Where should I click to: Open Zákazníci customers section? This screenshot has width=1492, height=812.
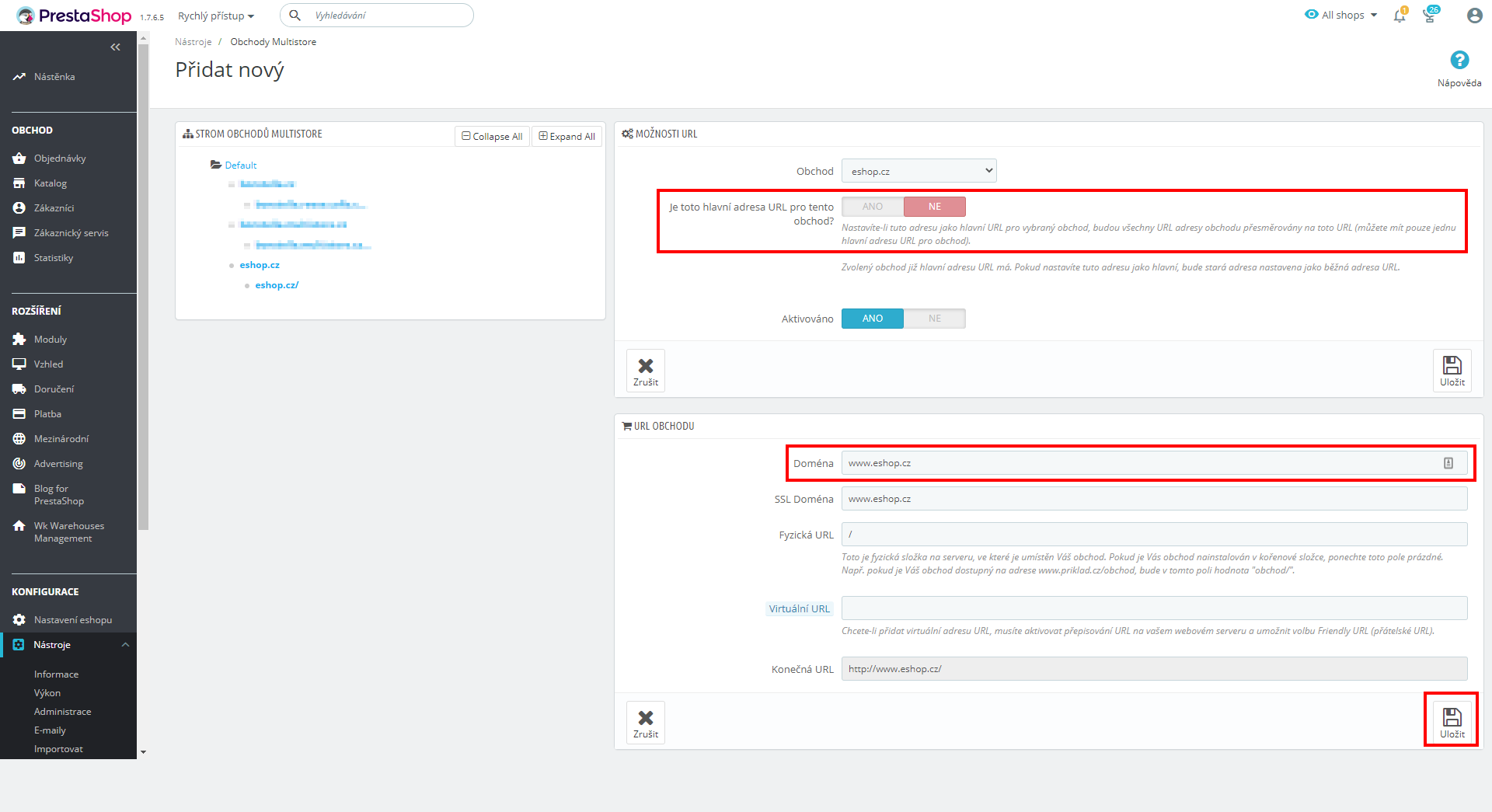[x=54, y=208]
